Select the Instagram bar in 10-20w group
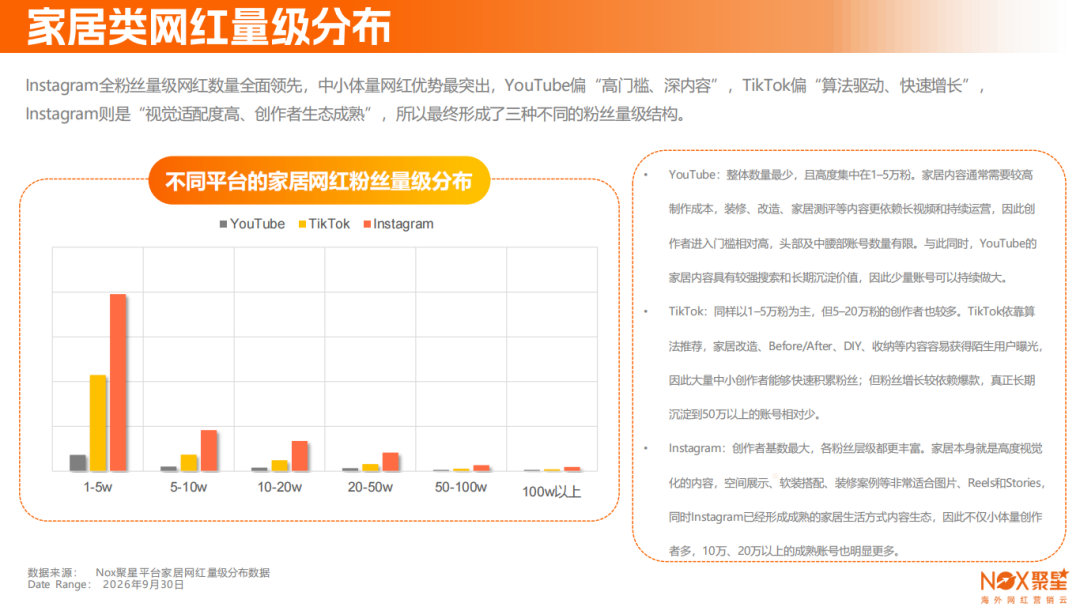The image size is (1080, 607). click(x=300, y=455)
